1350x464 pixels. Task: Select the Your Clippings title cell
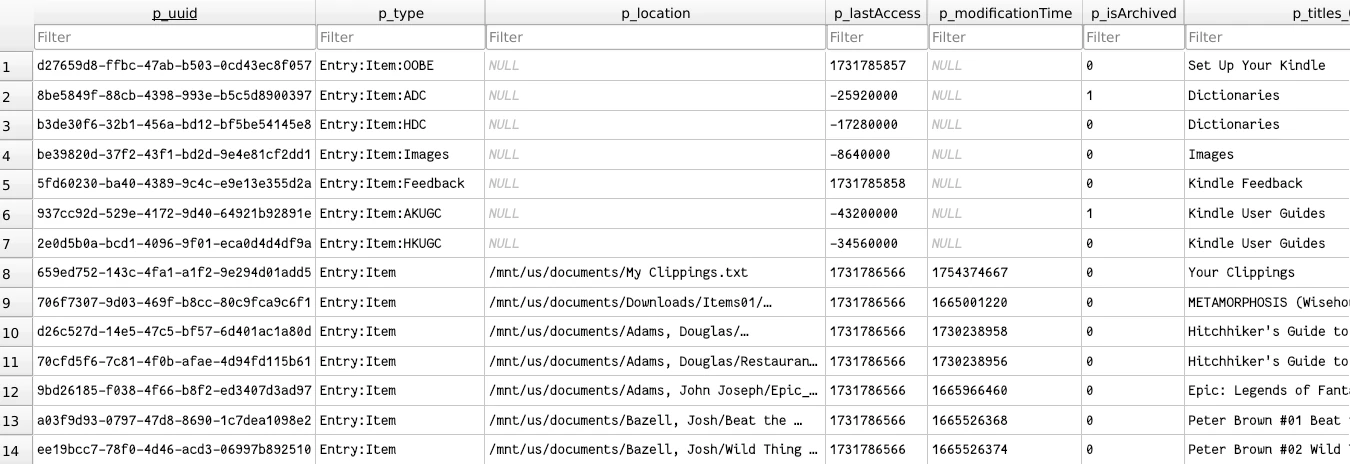click(1267, 273)
